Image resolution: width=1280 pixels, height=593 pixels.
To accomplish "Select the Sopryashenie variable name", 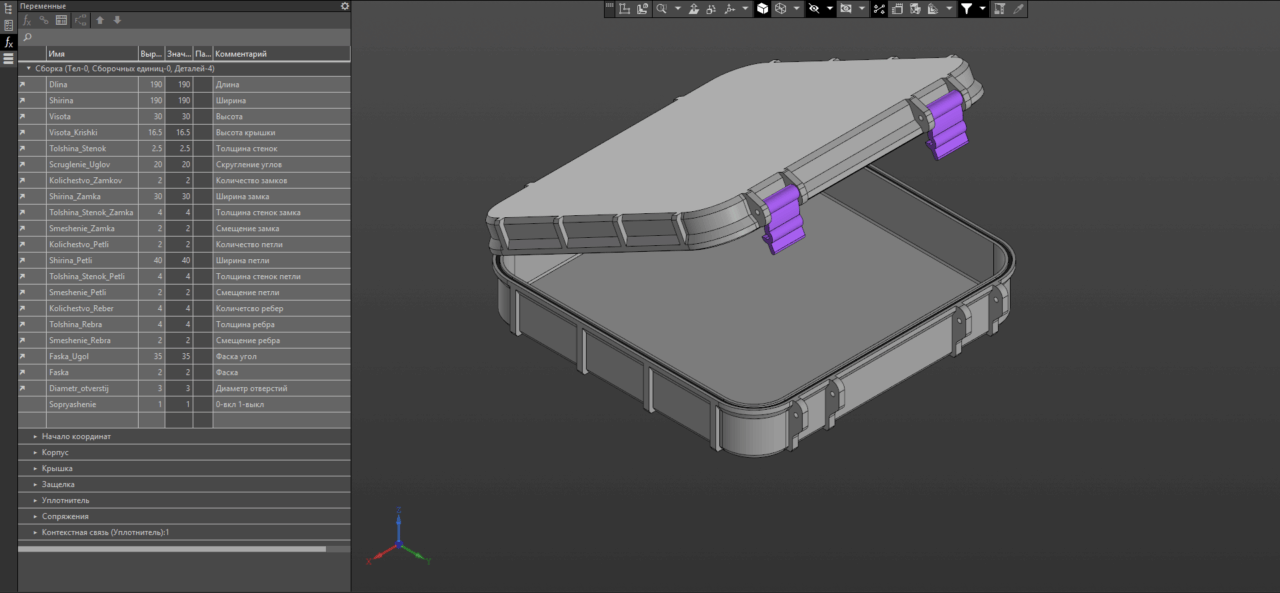I will 71,405.
